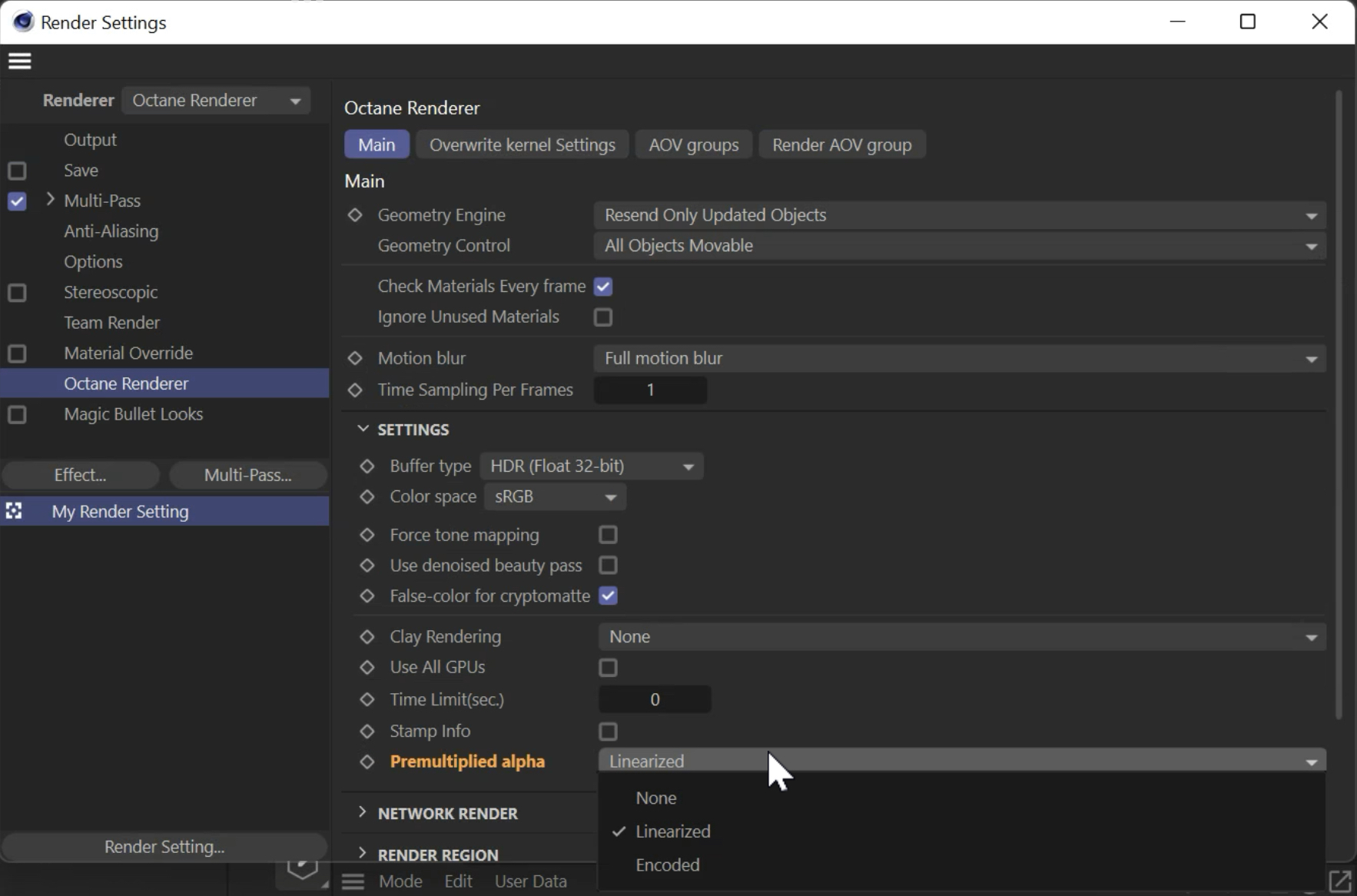Open the Geometry Engine dropdown
This screenshot has width=1357, height=896.
960,215
